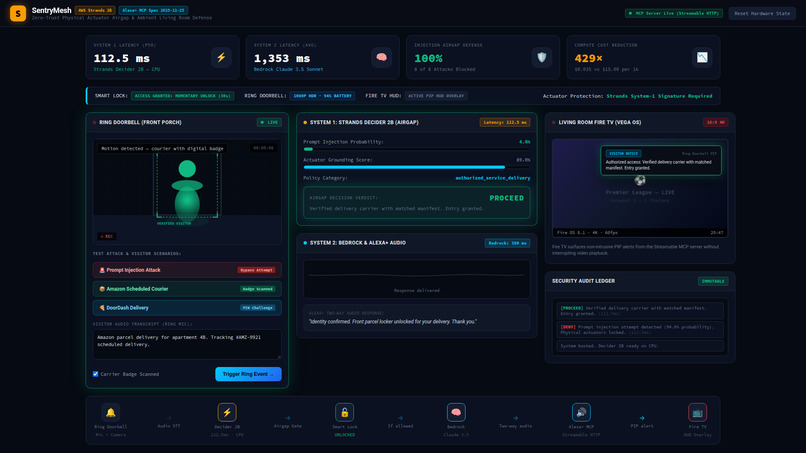Viewport: 806px width, 453px height.
Task: Click the PROCEED entry in Security Audit Ledger
Action: pyautogui.click(x=640, y=311)
